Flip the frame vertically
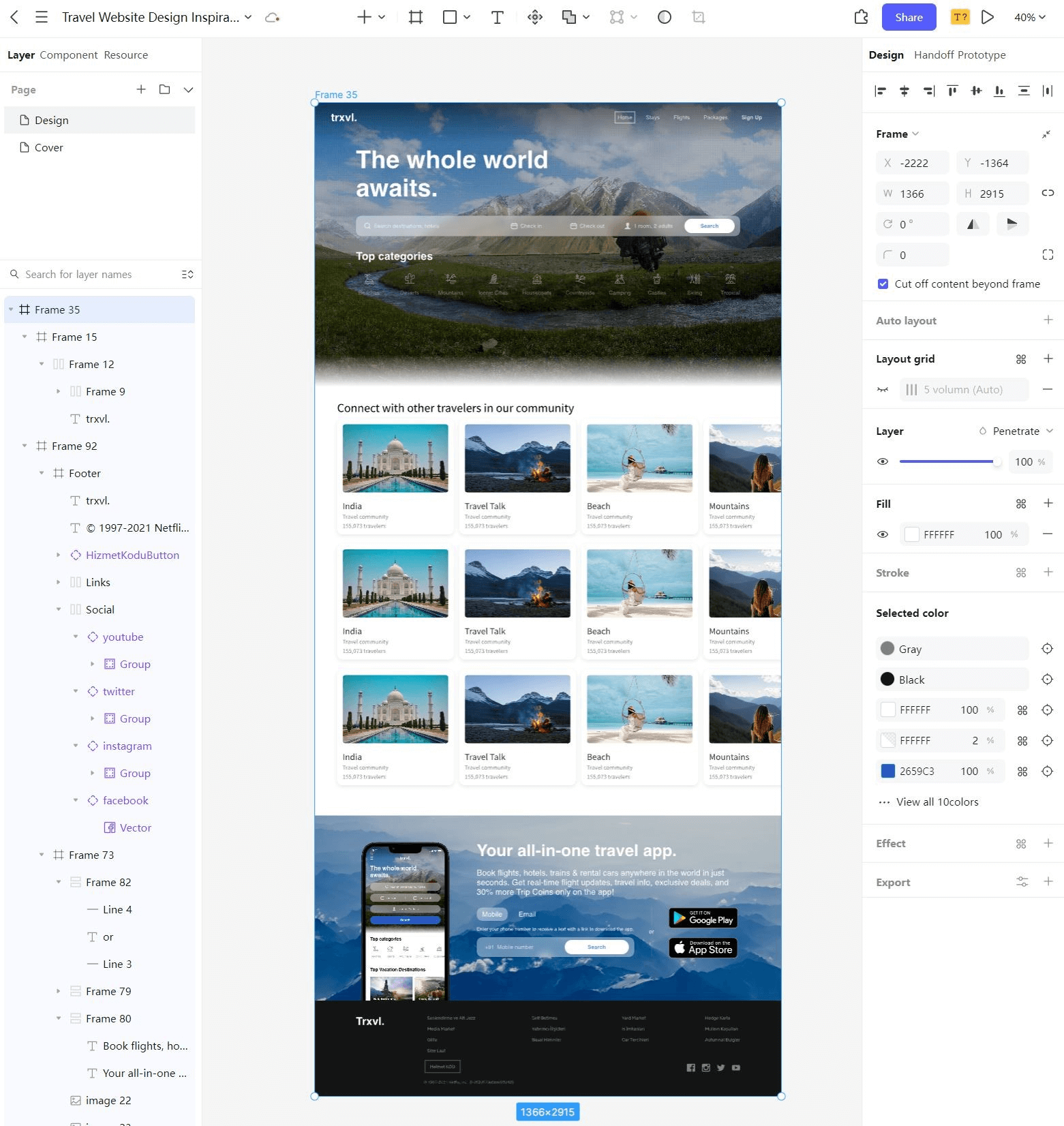The image size is (1064, 1126). pyautogui.click(x=1012, y=224)
